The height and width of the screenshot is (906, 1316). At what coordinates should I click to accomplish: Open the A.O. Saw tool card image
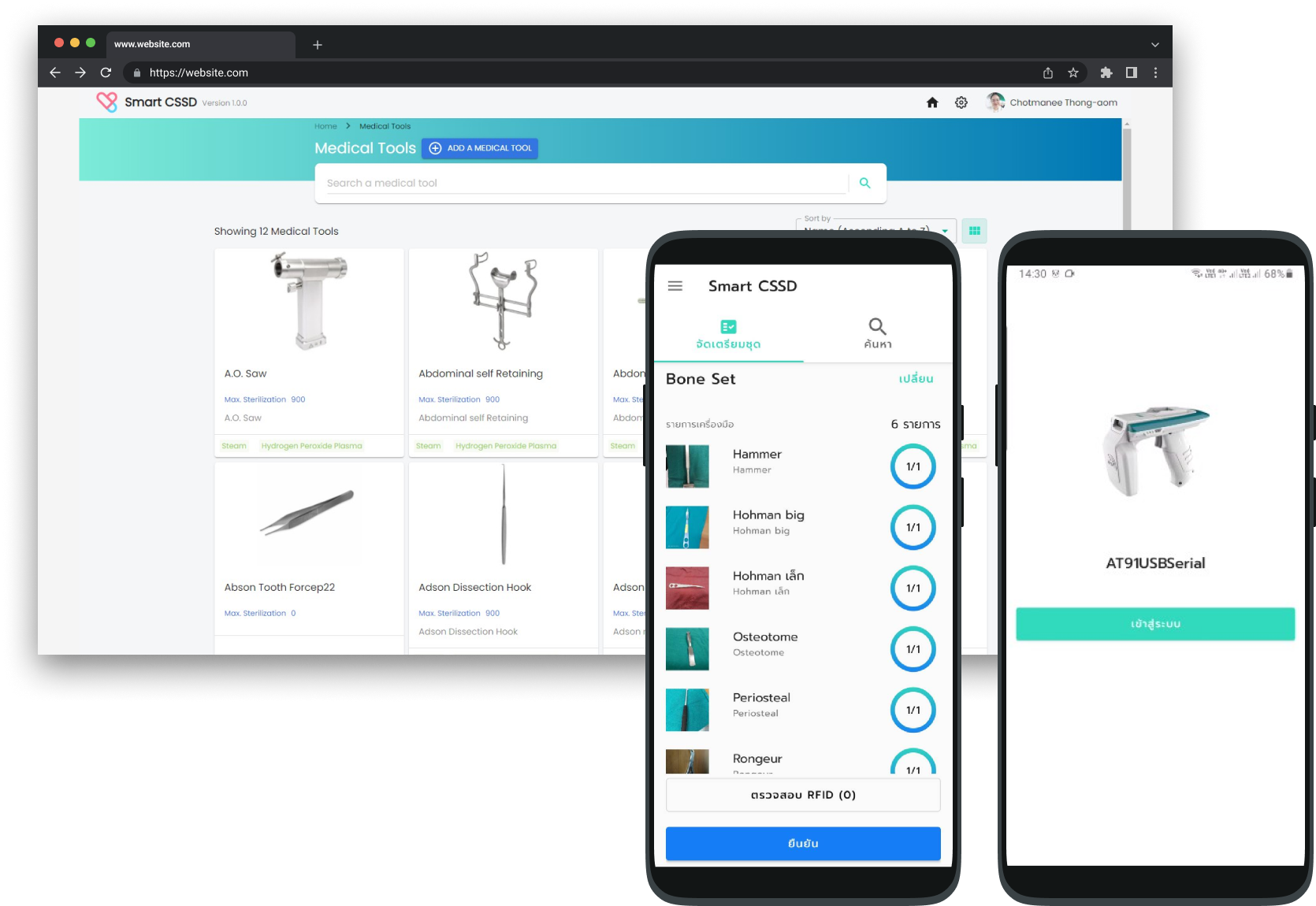tap(309, 302)
